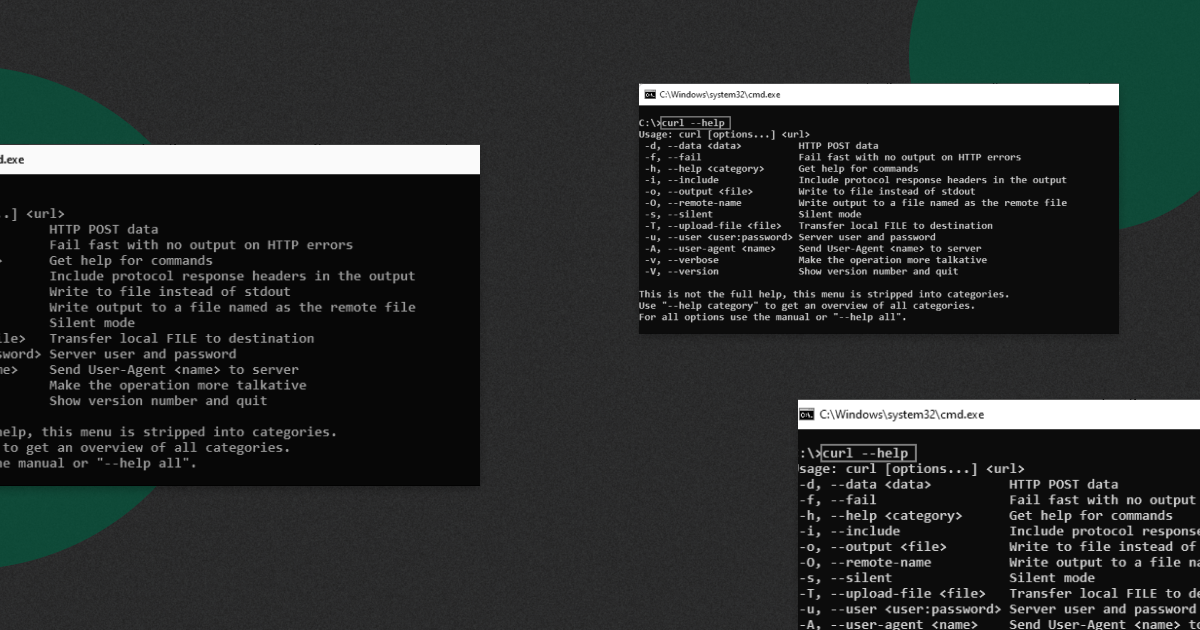Image resolution: width=1200 pixels, height=630 pixels.
Task: Click '-v, --verbose' in top-right window
Action: coord(682,260)
